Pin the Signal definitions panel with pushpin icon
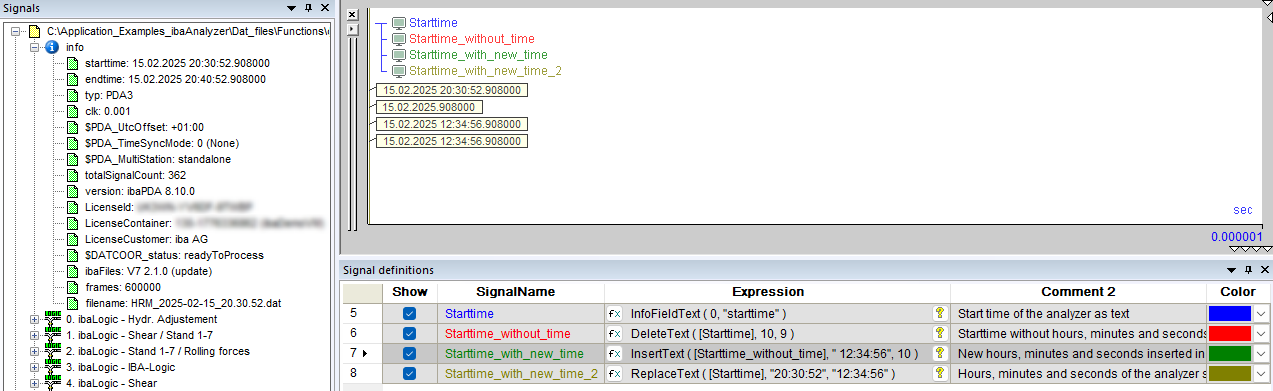The width and height of the screenshot is (1273, 391). click(x=1248, y=270)
